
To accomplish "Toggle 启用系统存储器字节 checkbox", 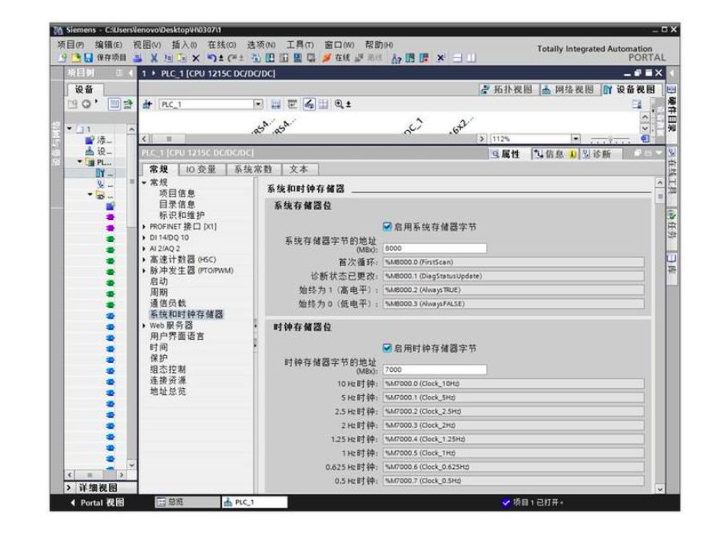I will [387, 227].
